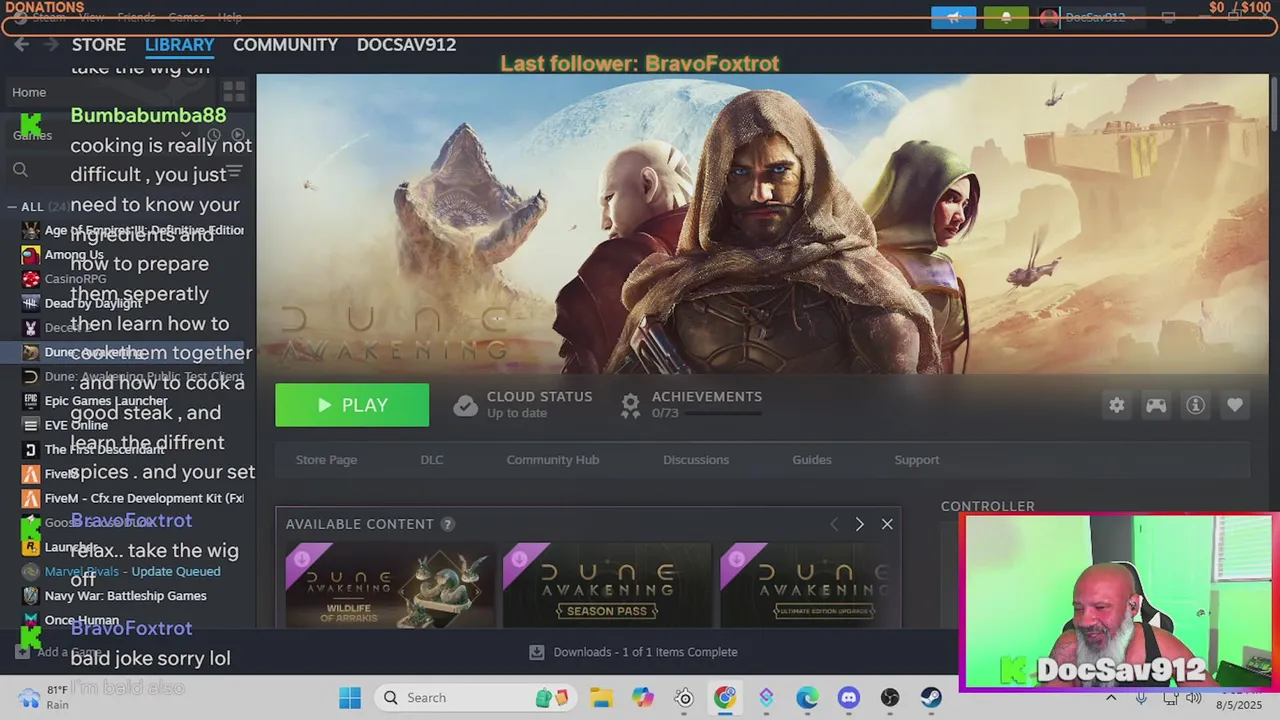Screen dimensions: 1280x720
Task: Click the ACHIEVEMENTS label
Action: tap(707, 397)
